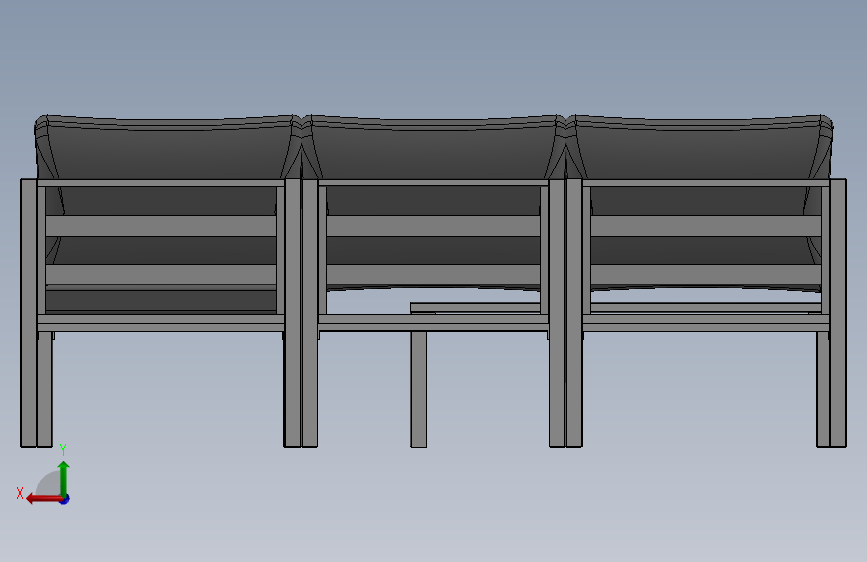This screenshot has height=562, width=867.
Task: Select the upper back slat of the right seat
Action: tap(706, 226)
